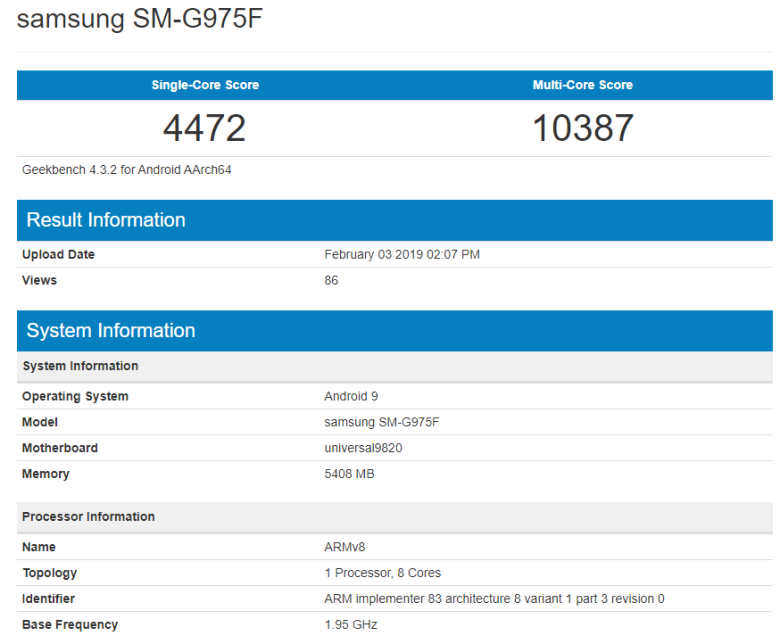Click the Processor Information subheader row
Image resolution: width=780 pixels, height=644 pixels.
[394, 517]
